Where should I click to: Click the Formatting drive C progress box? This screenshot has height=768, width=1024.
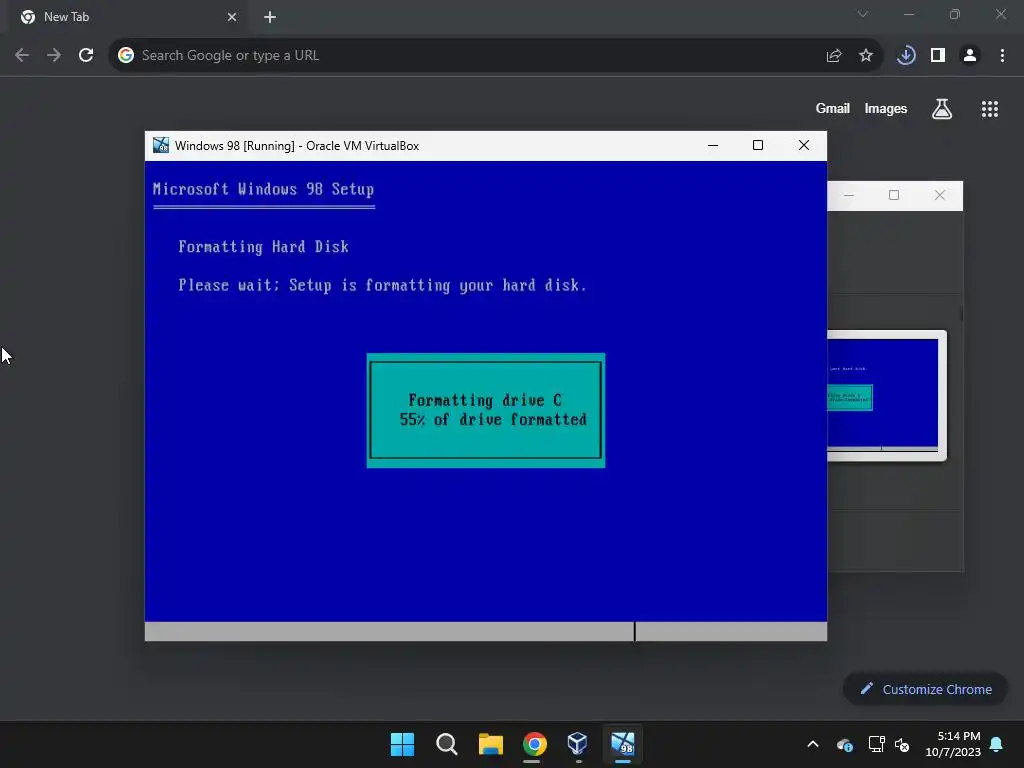tap(486, 410)
